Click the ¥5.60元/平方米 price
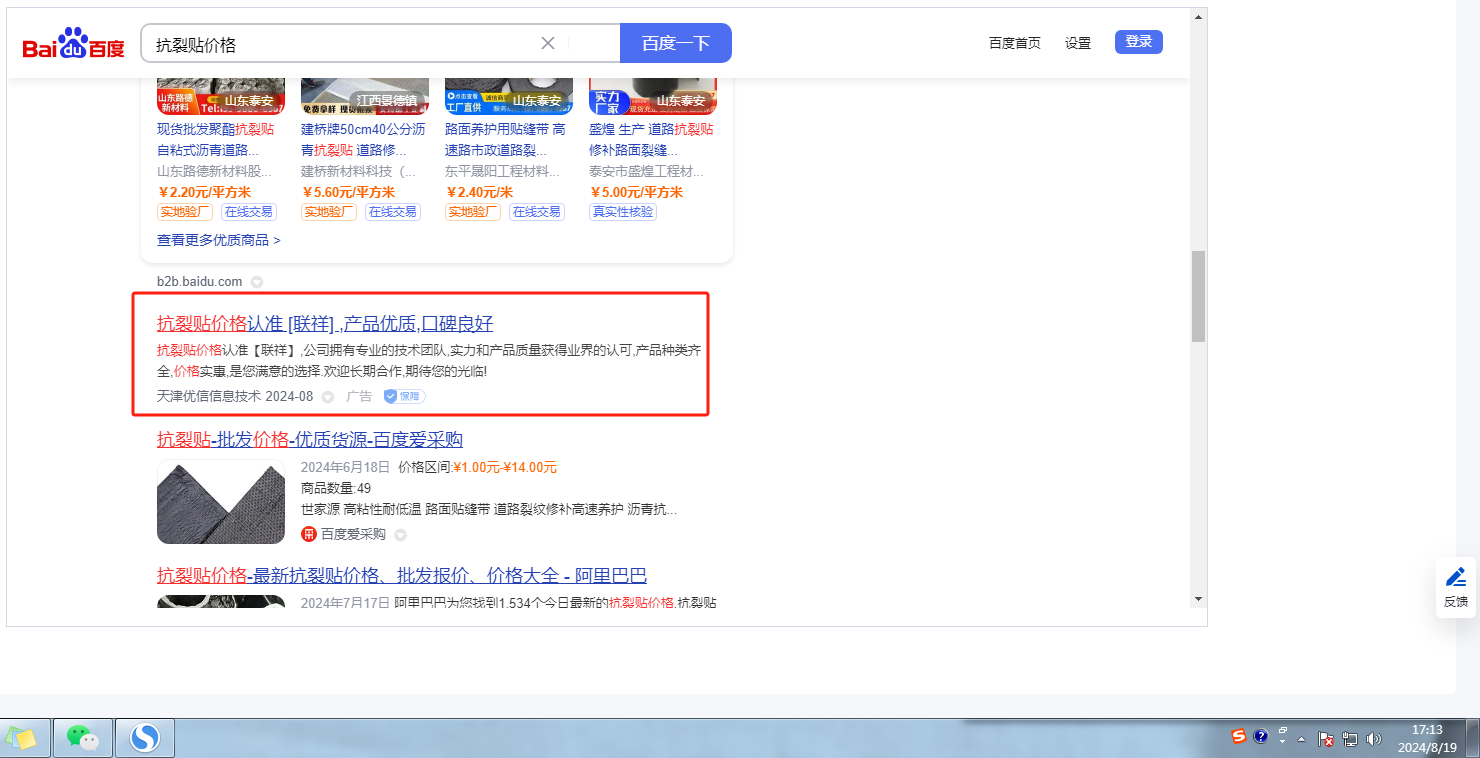Viewport: 1480px width, 758px height. (x=348, y=192)
